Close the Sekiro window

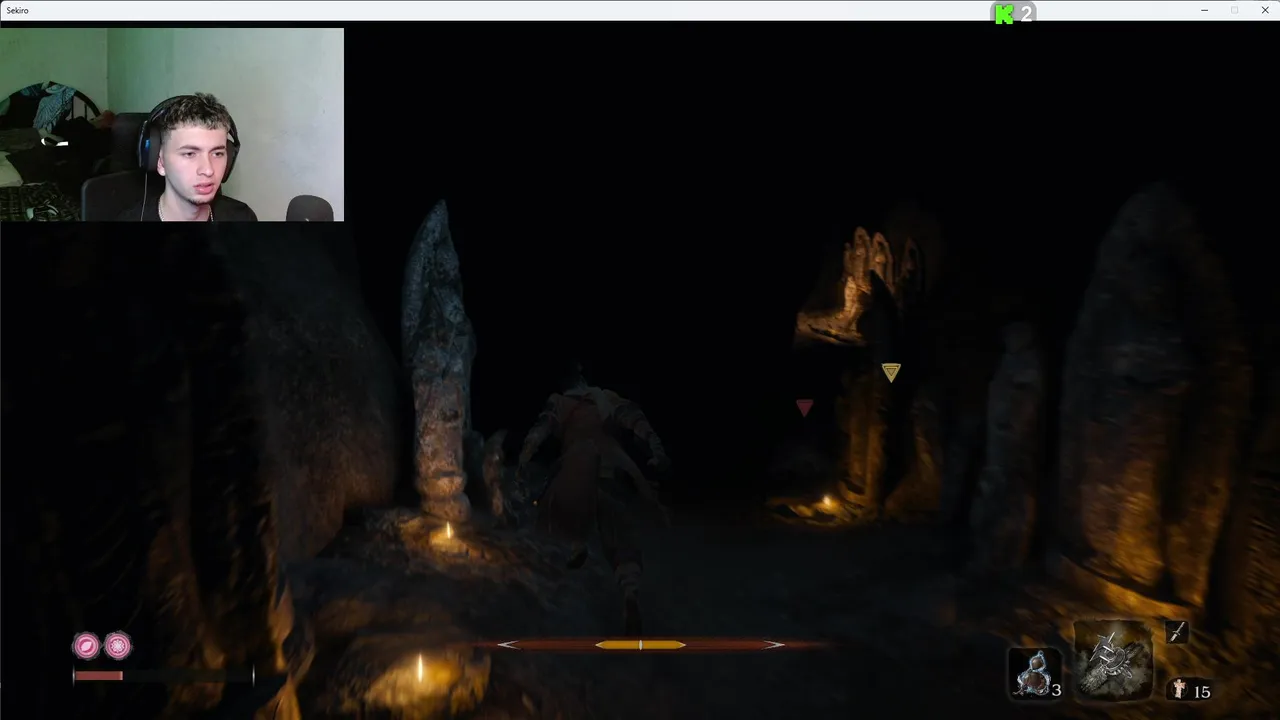coord(1263,10)
